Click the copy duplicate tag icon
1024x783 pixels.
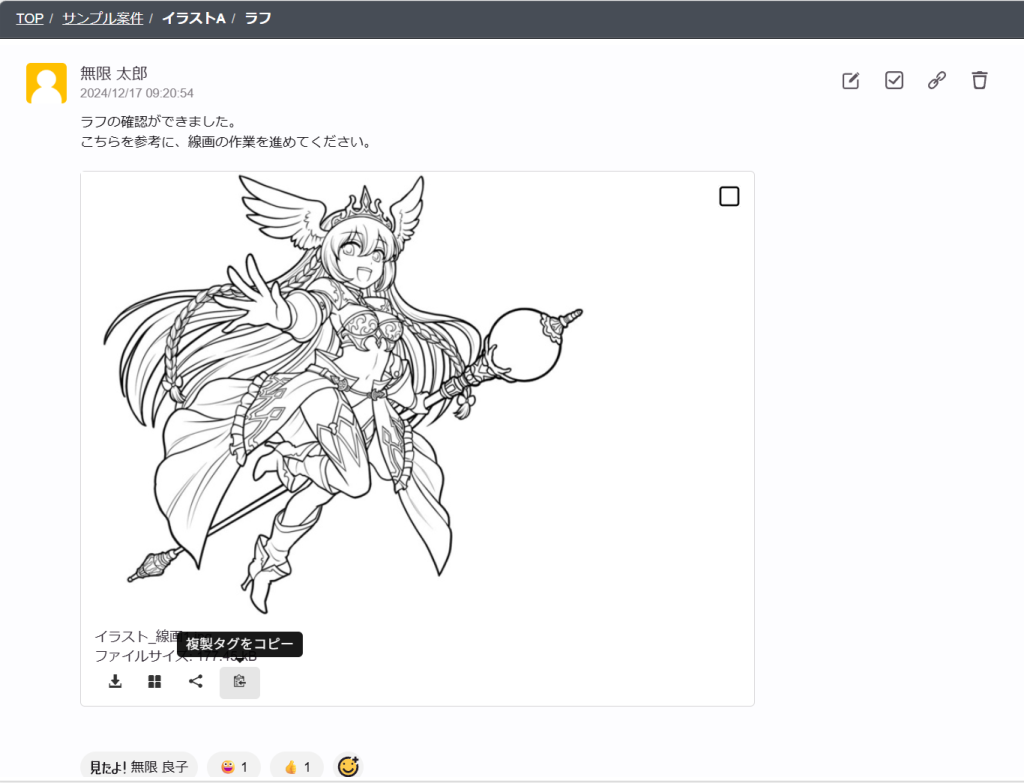(x=240, y=682)
